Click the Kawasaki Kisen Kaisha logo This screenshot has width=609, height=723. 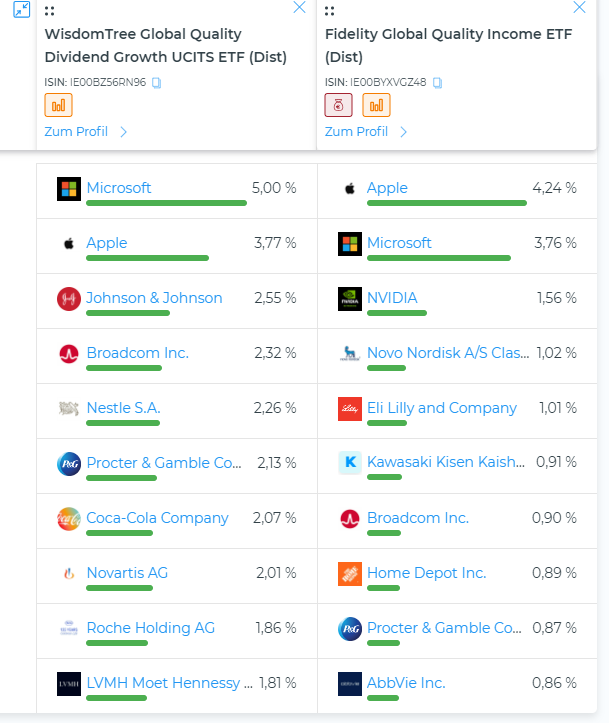[x=349, y=463]
